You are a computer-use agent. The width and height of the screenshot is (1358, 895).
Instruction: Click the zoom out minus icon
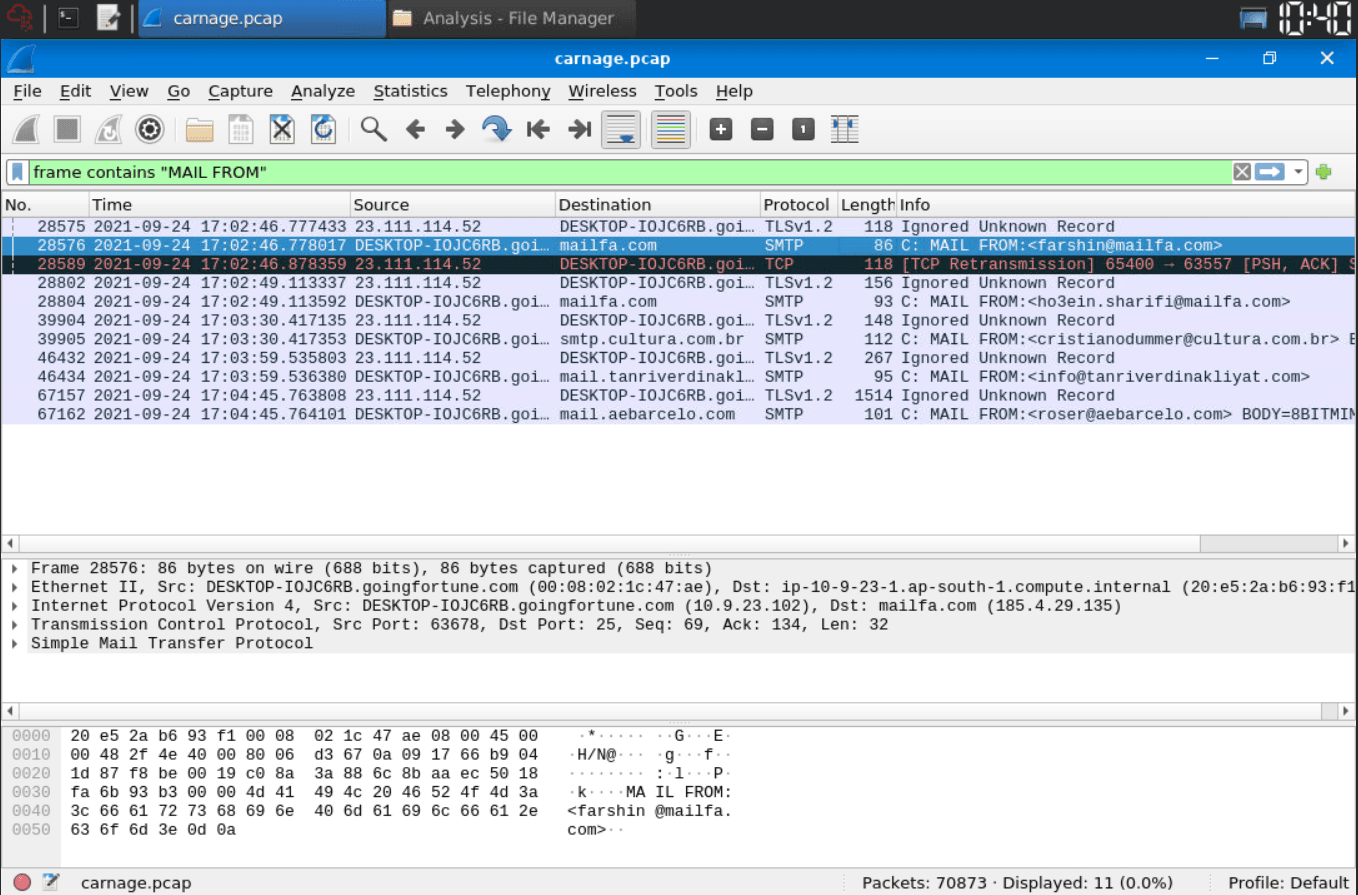coord(762,129)
